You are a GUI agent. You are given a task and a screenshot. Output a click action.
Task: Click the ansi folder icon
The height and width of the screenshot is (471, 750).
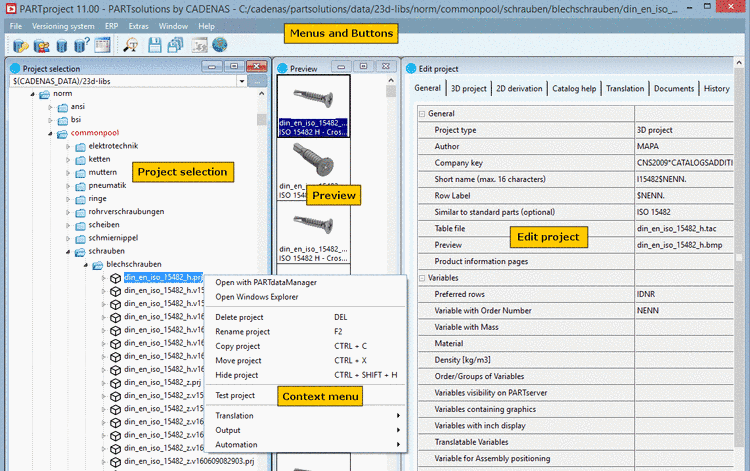(x=63, y=107)
